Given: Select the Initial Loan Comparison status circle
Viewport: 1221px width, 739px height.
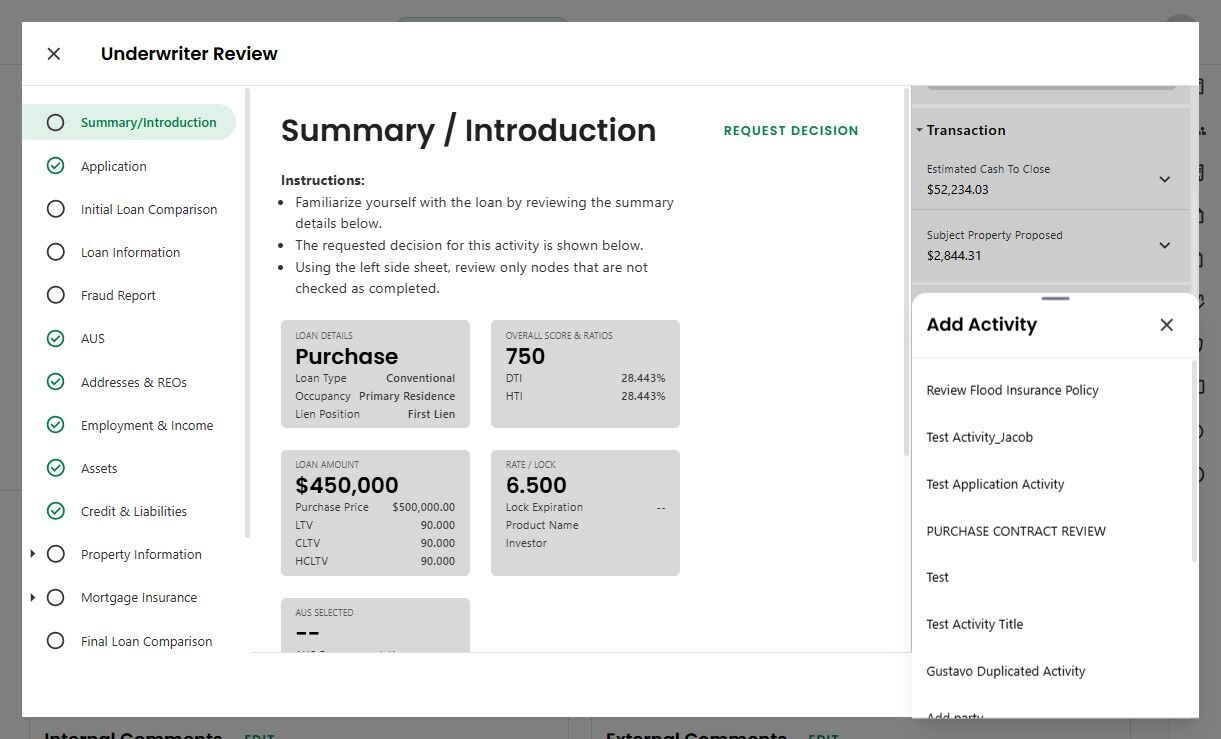Looking at the screenshot, I should pos(56,209).
